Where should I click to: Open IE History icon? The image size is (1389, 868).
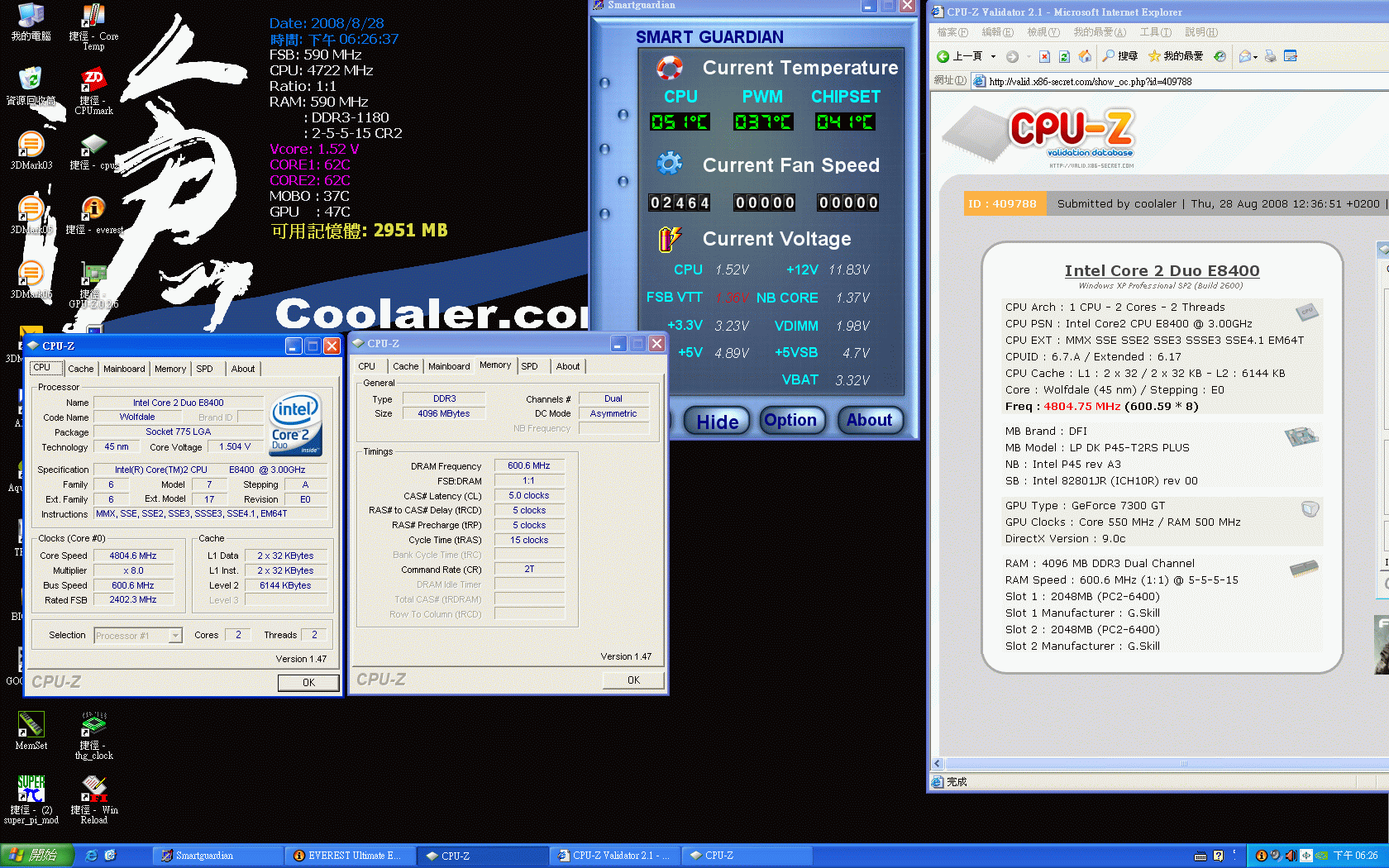pyautogui.click(x=1220, y=56)
